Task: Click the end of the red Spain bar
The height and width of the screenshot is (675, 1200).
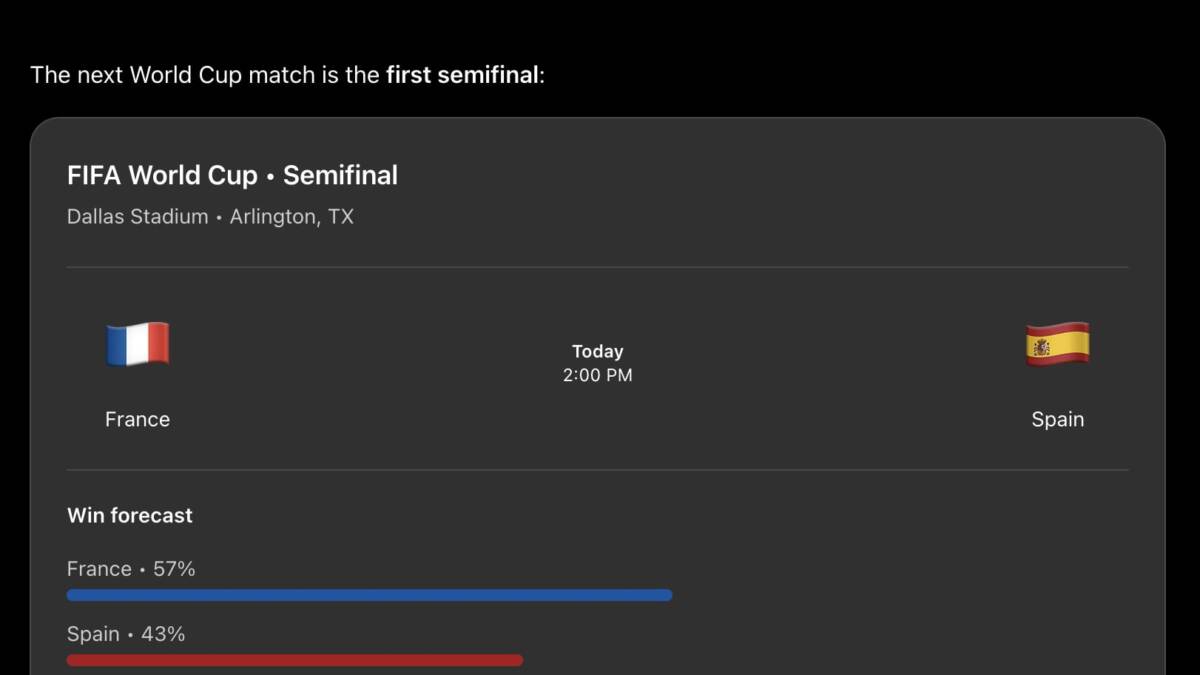Action: [518, 660]
